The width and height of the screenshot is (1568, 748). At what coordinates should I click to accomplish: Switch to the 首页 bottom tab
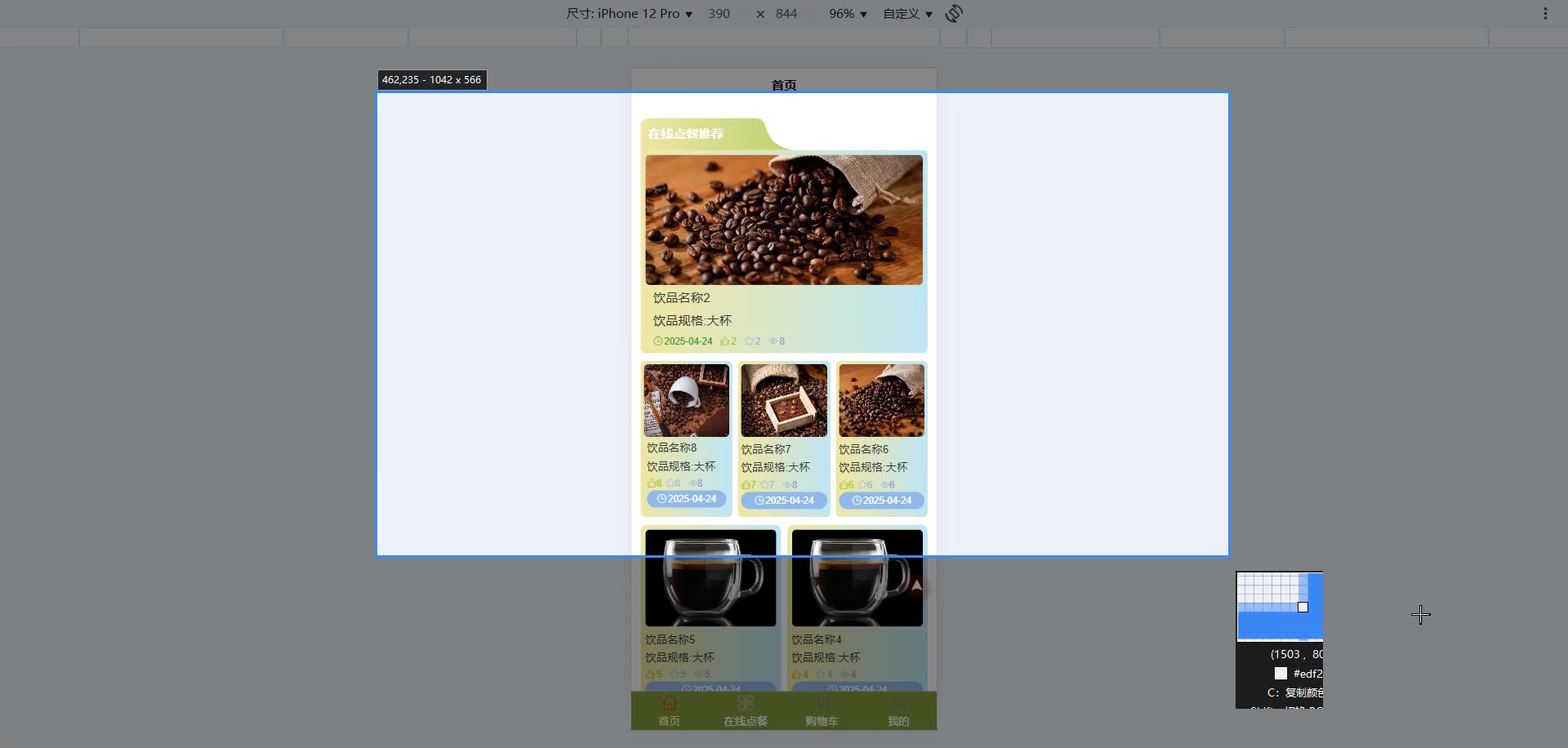669,711
